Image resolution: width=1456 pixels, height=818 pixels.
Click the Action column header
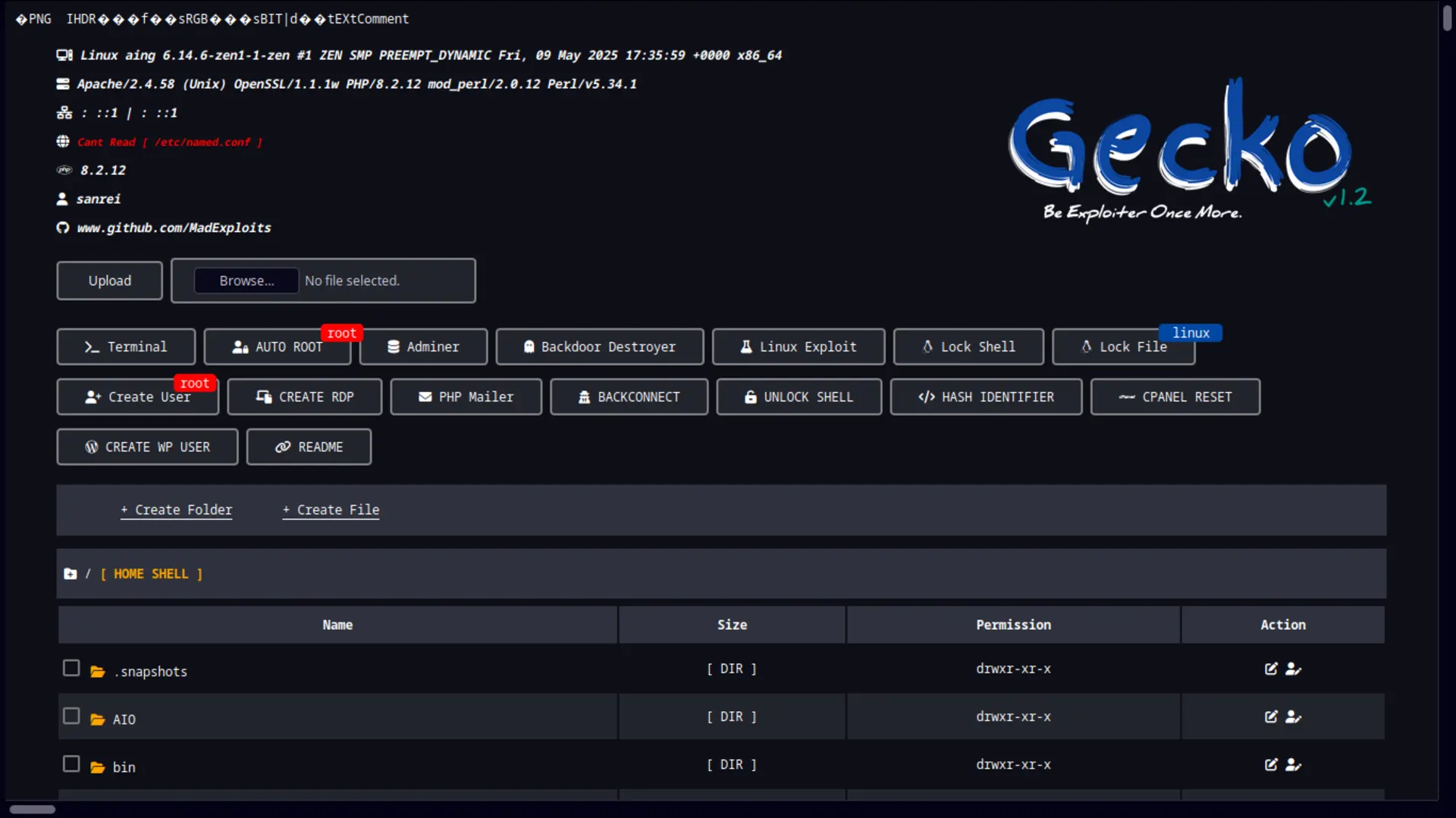coord(1283,625)
